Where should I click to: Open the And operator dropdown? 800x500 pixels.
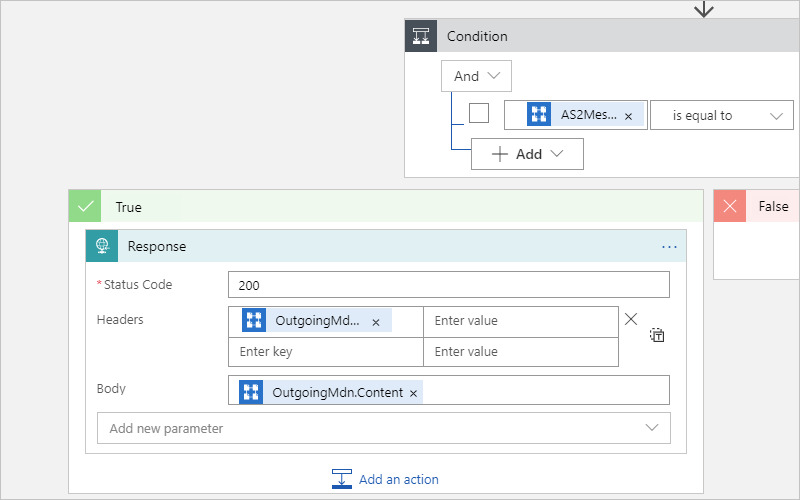click(476, 76)
